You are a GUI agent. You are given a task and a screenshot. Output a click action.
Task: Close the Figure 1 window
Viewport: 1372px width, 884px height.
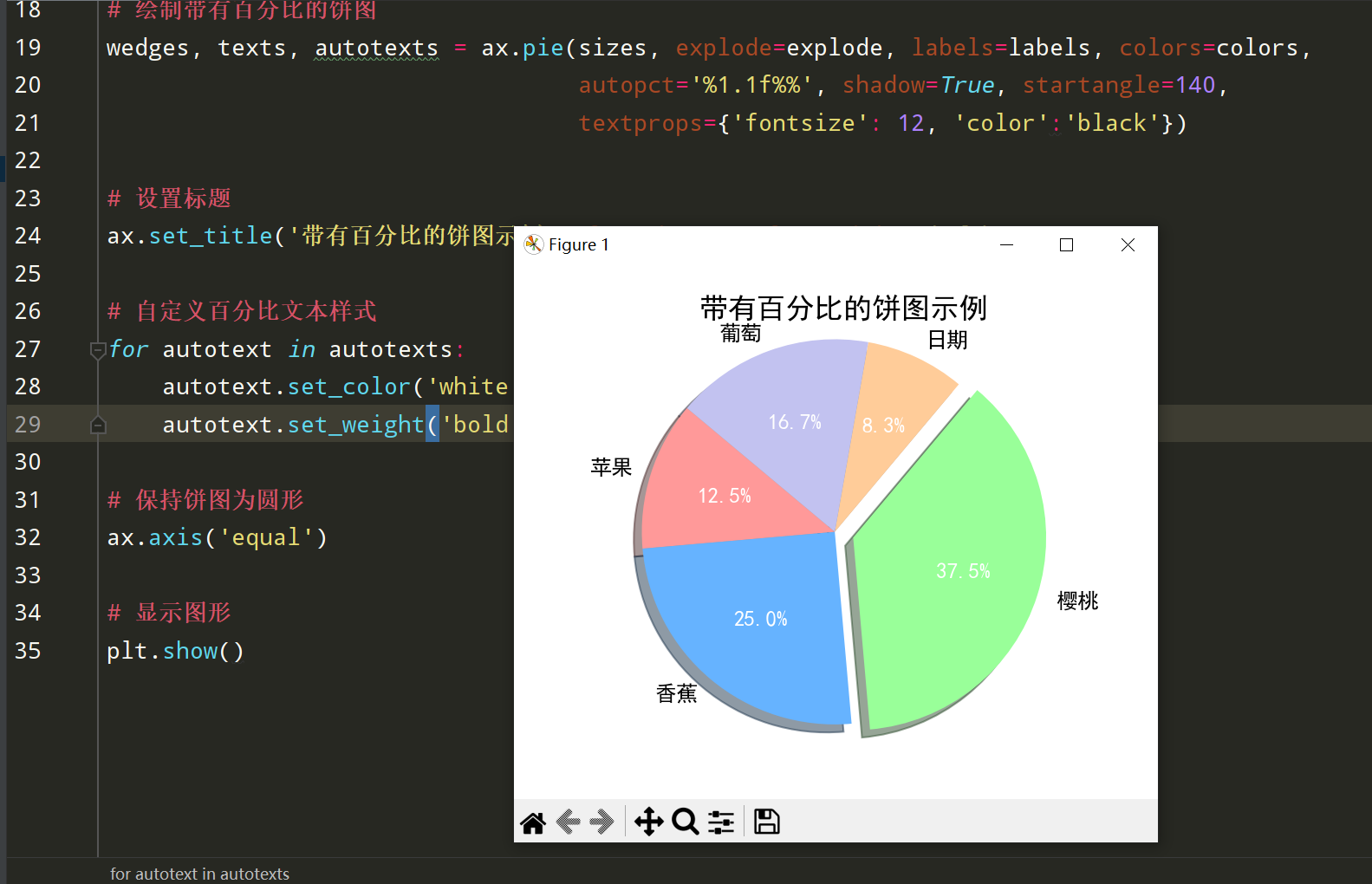(1128, 245)
